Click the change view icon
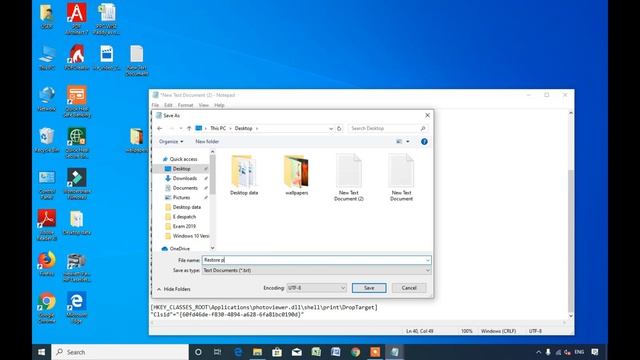Image resolution: width=640 pixels, height=360 pixels. pyautogui.click(x=399, y=141)
